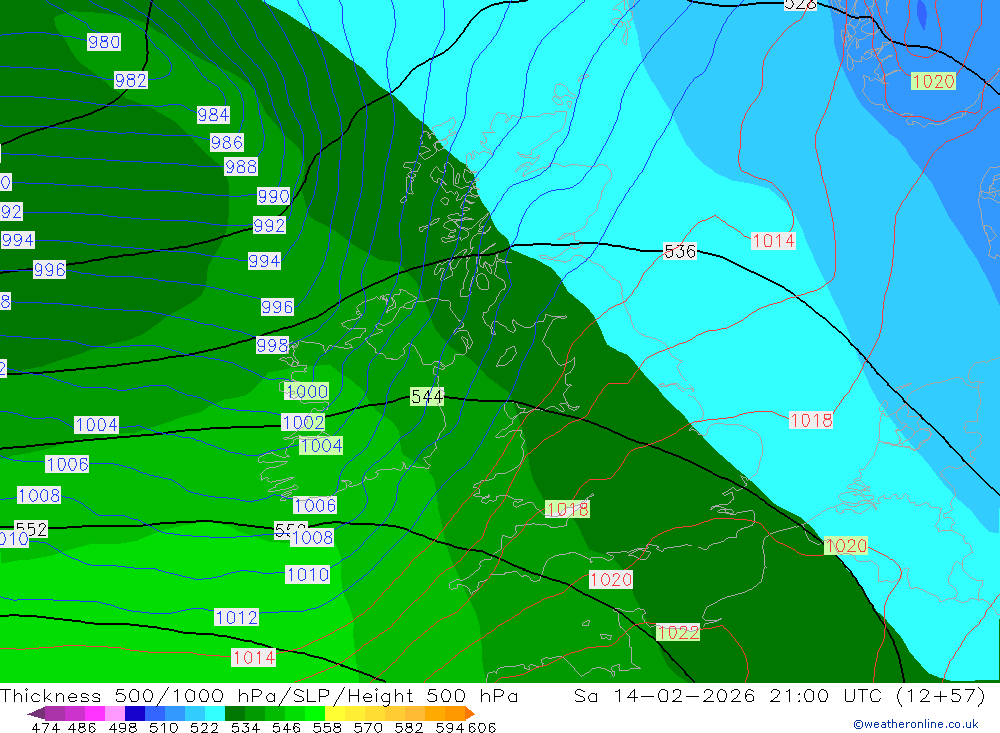
Task: Click the legend value 534
Action: [246, 728]
